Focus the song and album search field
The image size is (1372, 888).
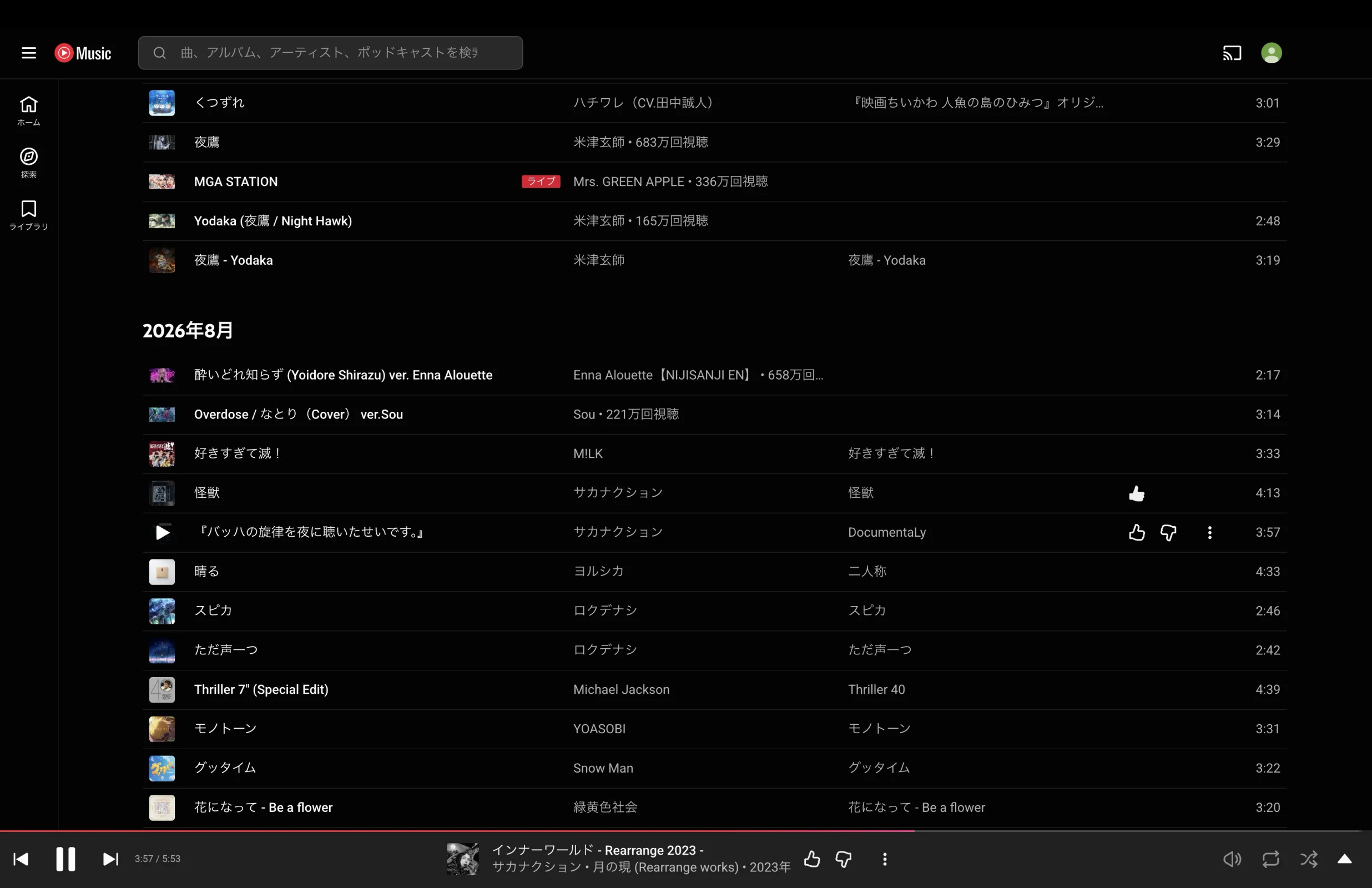click(330, 53)
